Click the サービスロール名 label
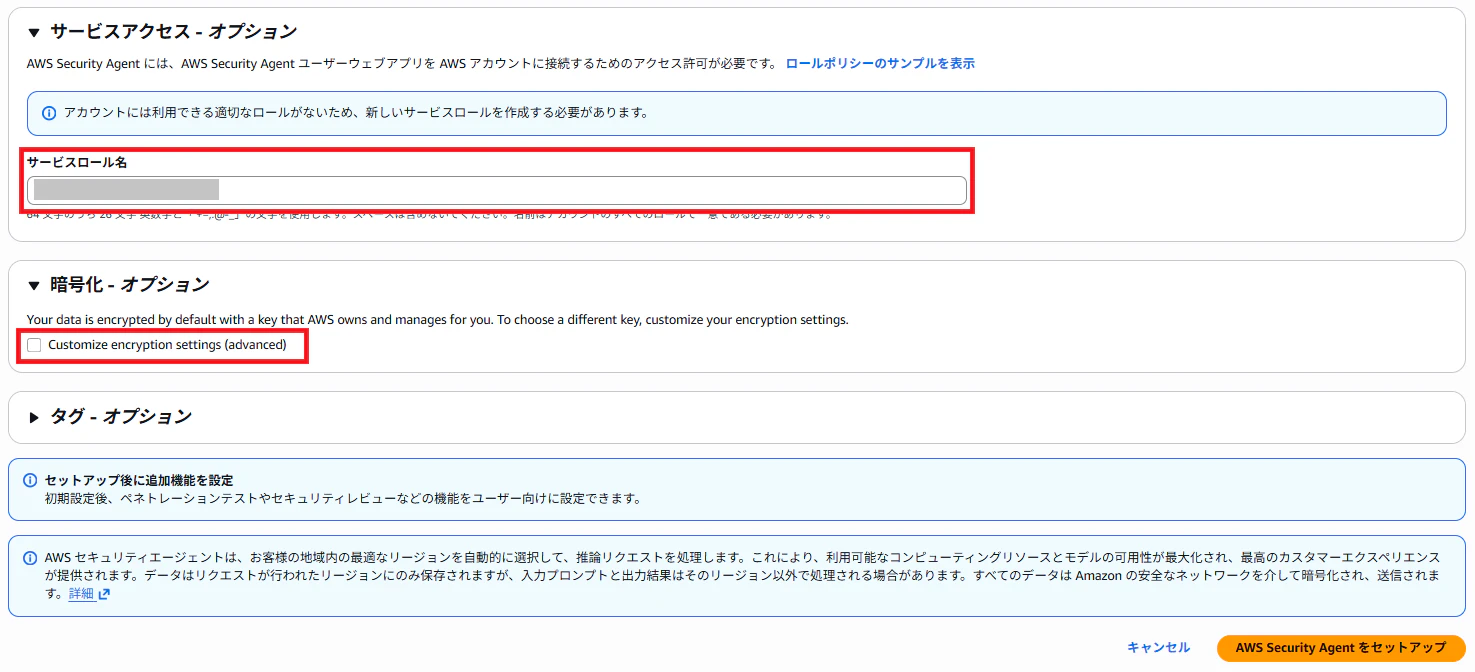 point(77,162)
